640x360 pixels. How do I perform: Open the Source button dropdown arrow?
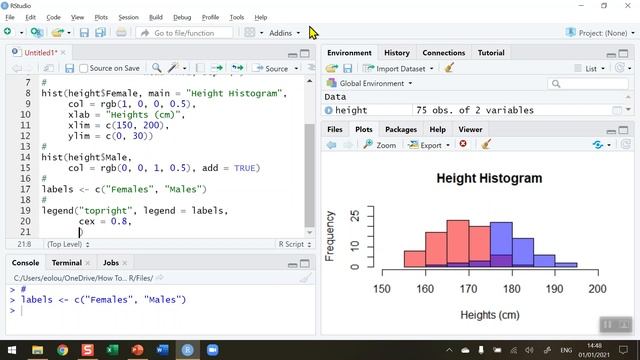pos(296,69)
